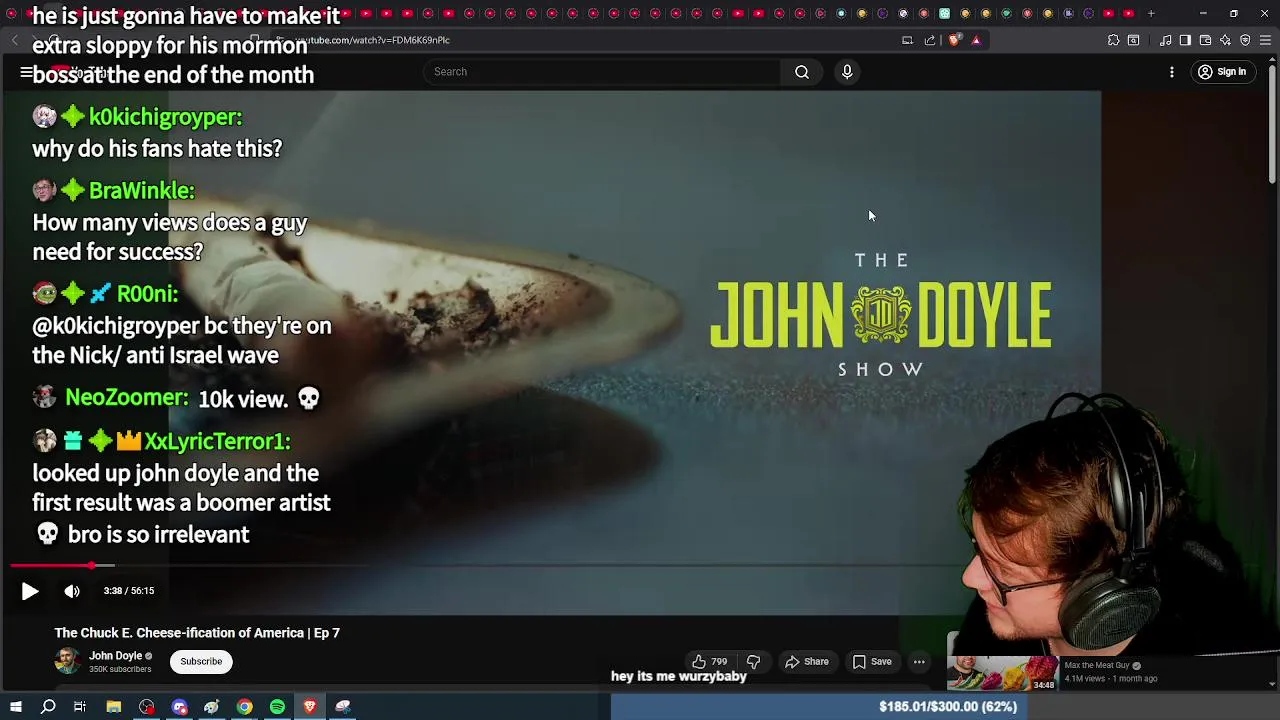Open the John Doyle channel avatar
This screenshot has height=720, width=1280.
(68, 661)
